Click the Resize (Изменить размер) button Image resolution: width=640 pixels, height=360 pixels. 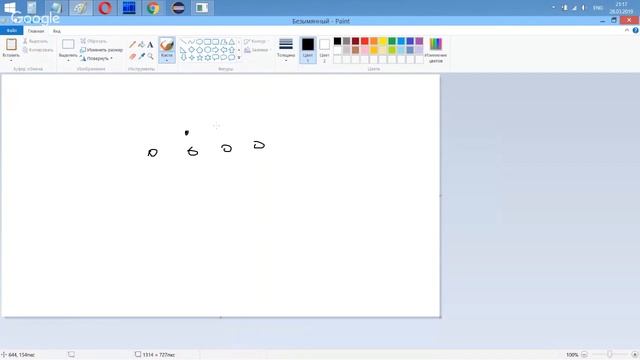click(x=101, y=50)
